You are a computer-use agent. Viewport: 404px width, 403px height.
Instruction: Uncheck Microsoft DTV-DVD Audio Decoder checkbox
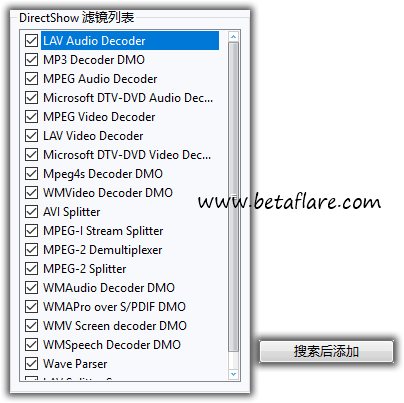tap(31, 98)
